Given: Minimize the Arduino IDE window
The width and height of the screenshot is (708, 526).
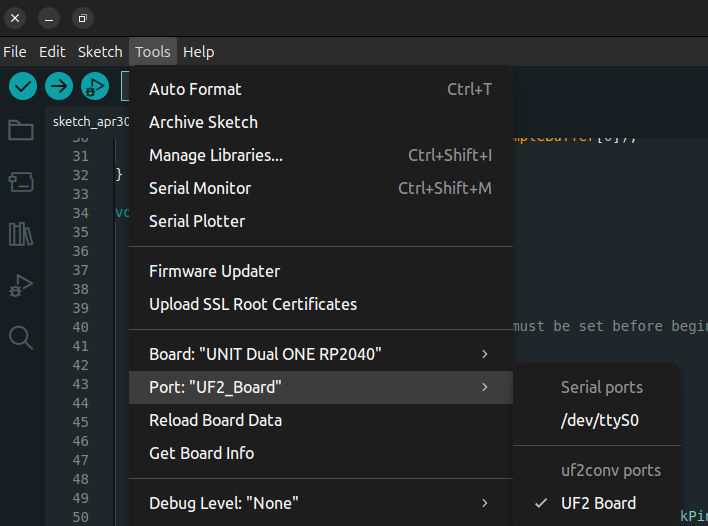Looking at the screenshot, I should coord(49,18).
